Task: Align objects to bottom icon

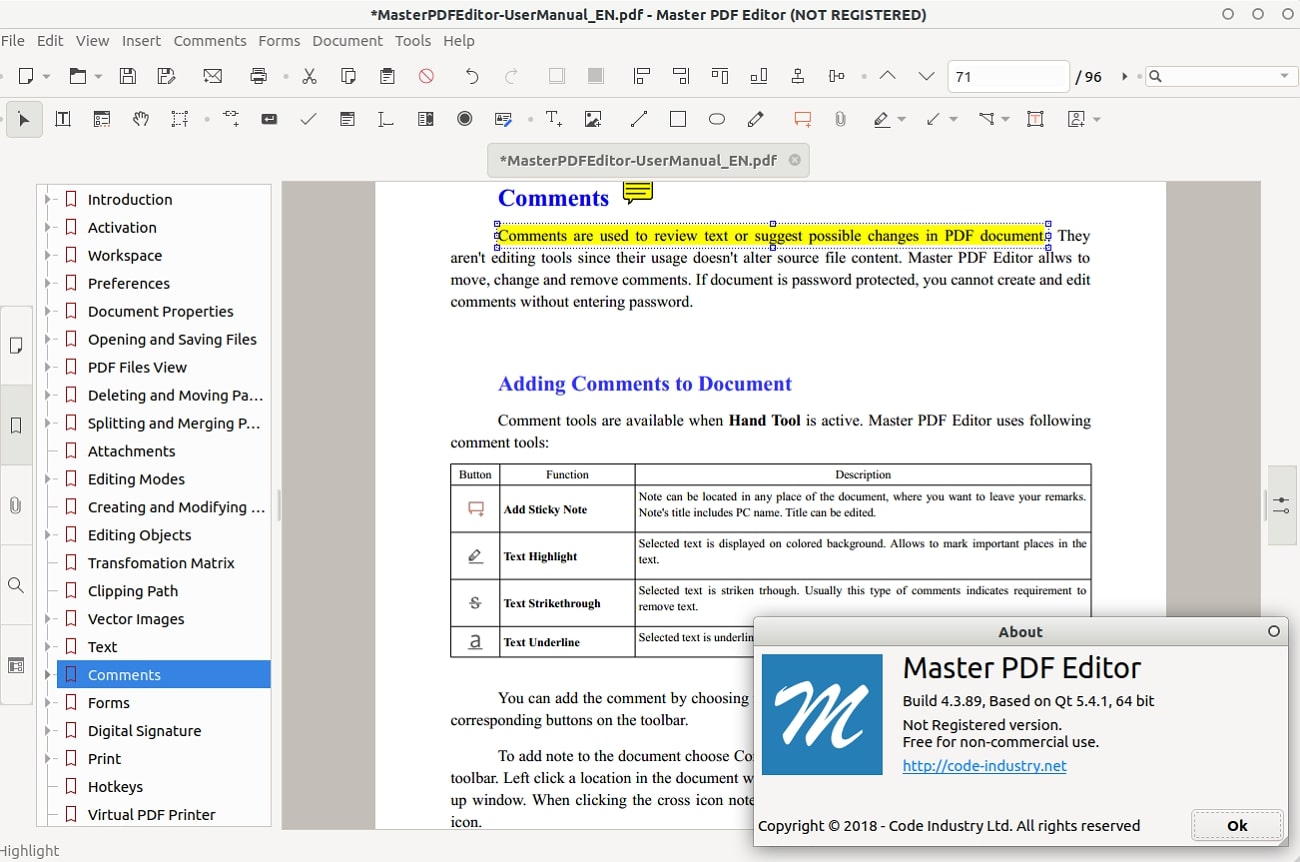Action: coord(759,76)
